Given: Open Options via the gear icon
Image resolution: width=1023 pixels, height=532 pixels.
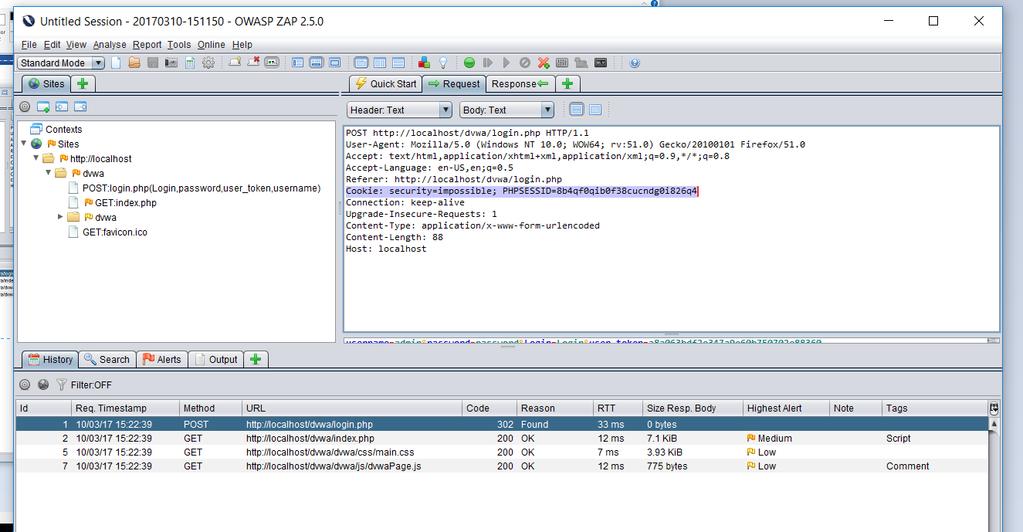Looking at the screenshot, I should 208,63.
